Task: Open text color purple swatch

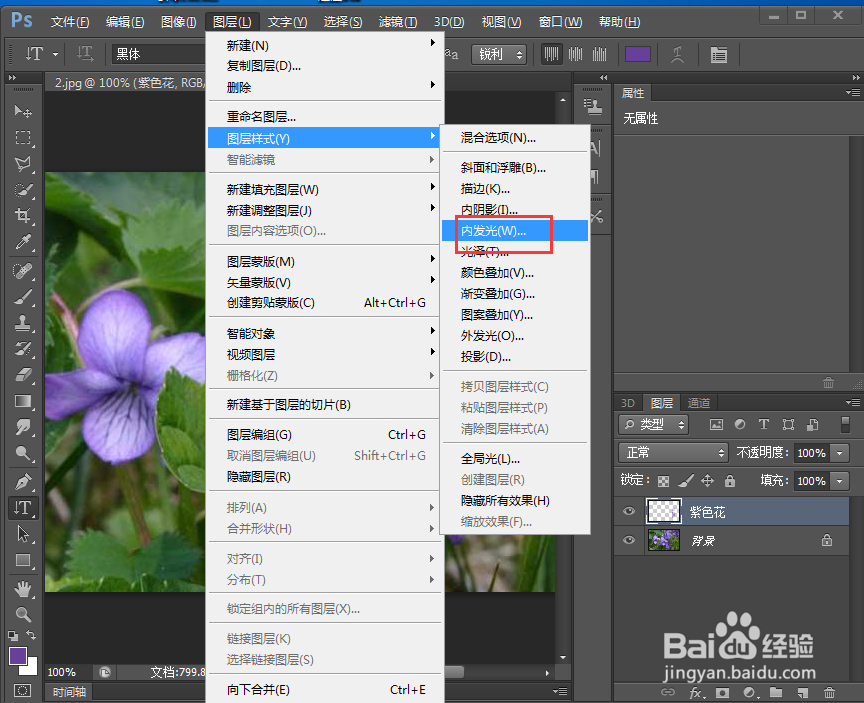Action: pos(638,55)
